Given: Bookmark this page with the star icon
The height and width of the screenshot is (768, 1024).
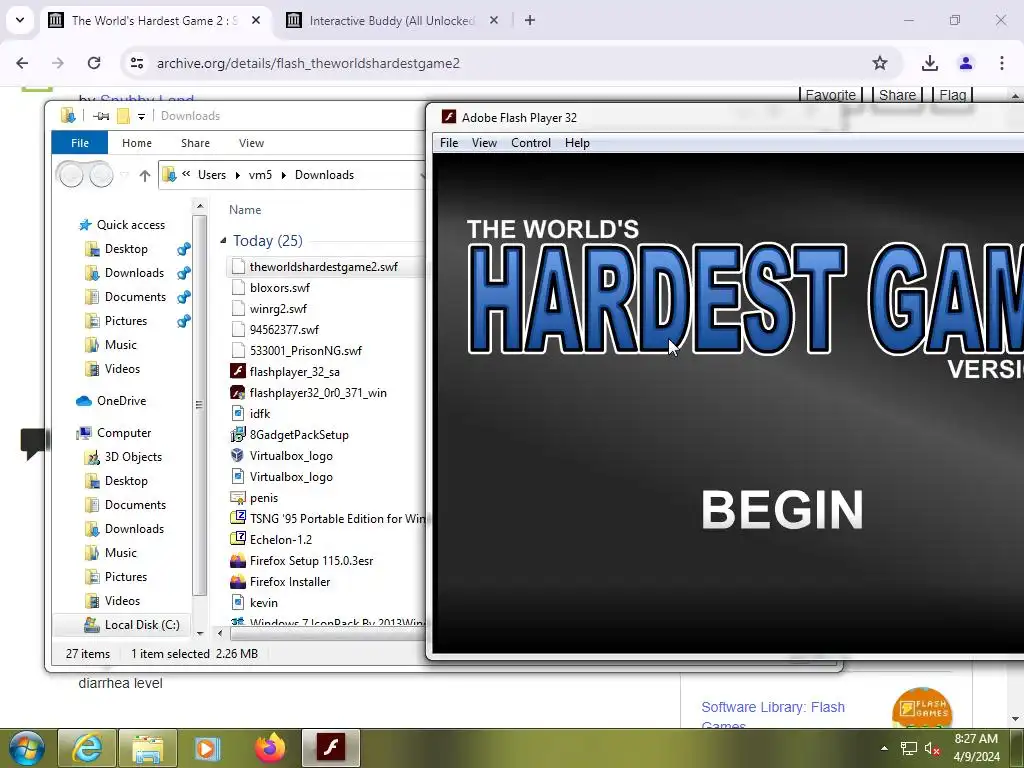Looking at the screenshot, I should point(880,63).
